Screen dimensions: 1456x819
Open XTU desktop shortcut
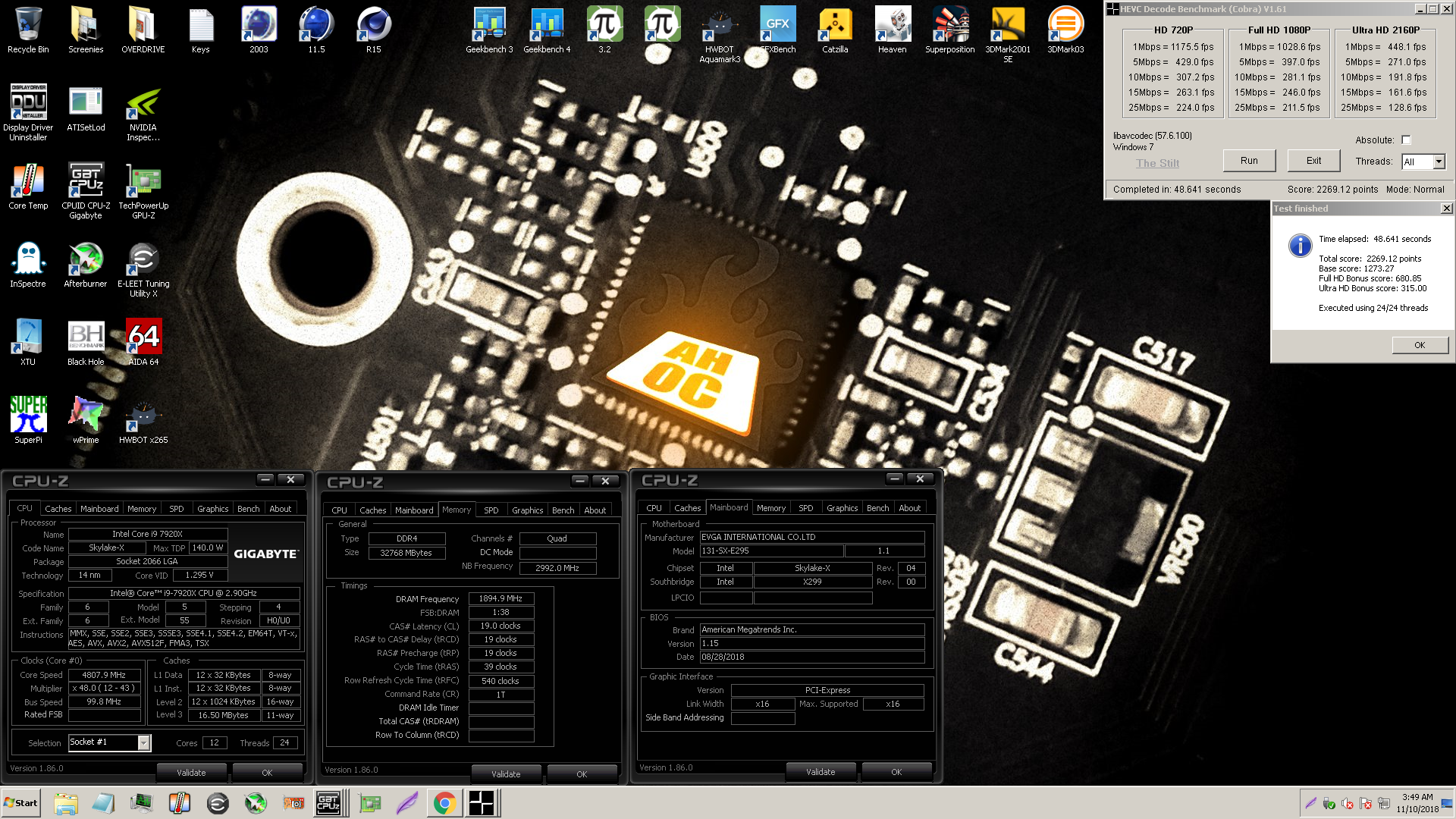[x=28, y=342]
